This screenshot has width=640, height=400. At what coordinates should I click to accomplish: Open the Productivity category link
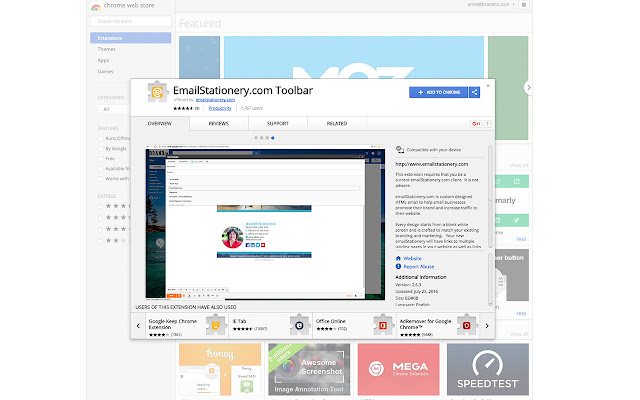pyautogui.click(x=220, y=109)
